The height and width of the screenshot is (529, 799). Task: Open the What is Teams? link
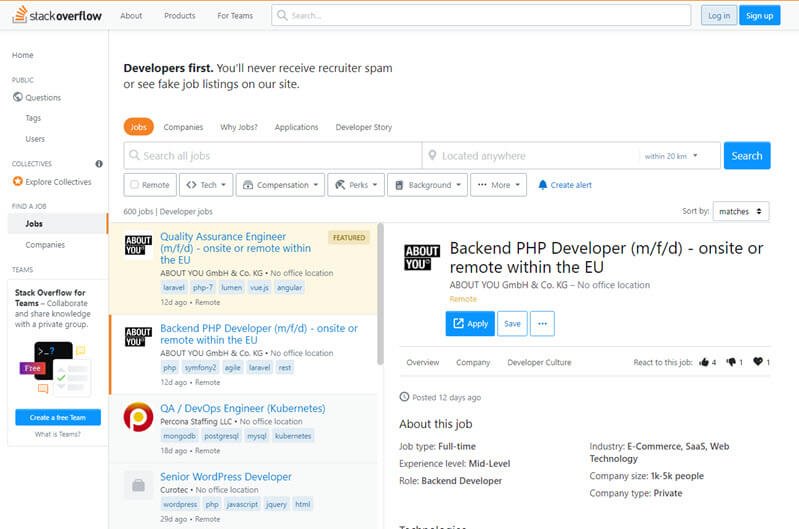pos(58,434)
